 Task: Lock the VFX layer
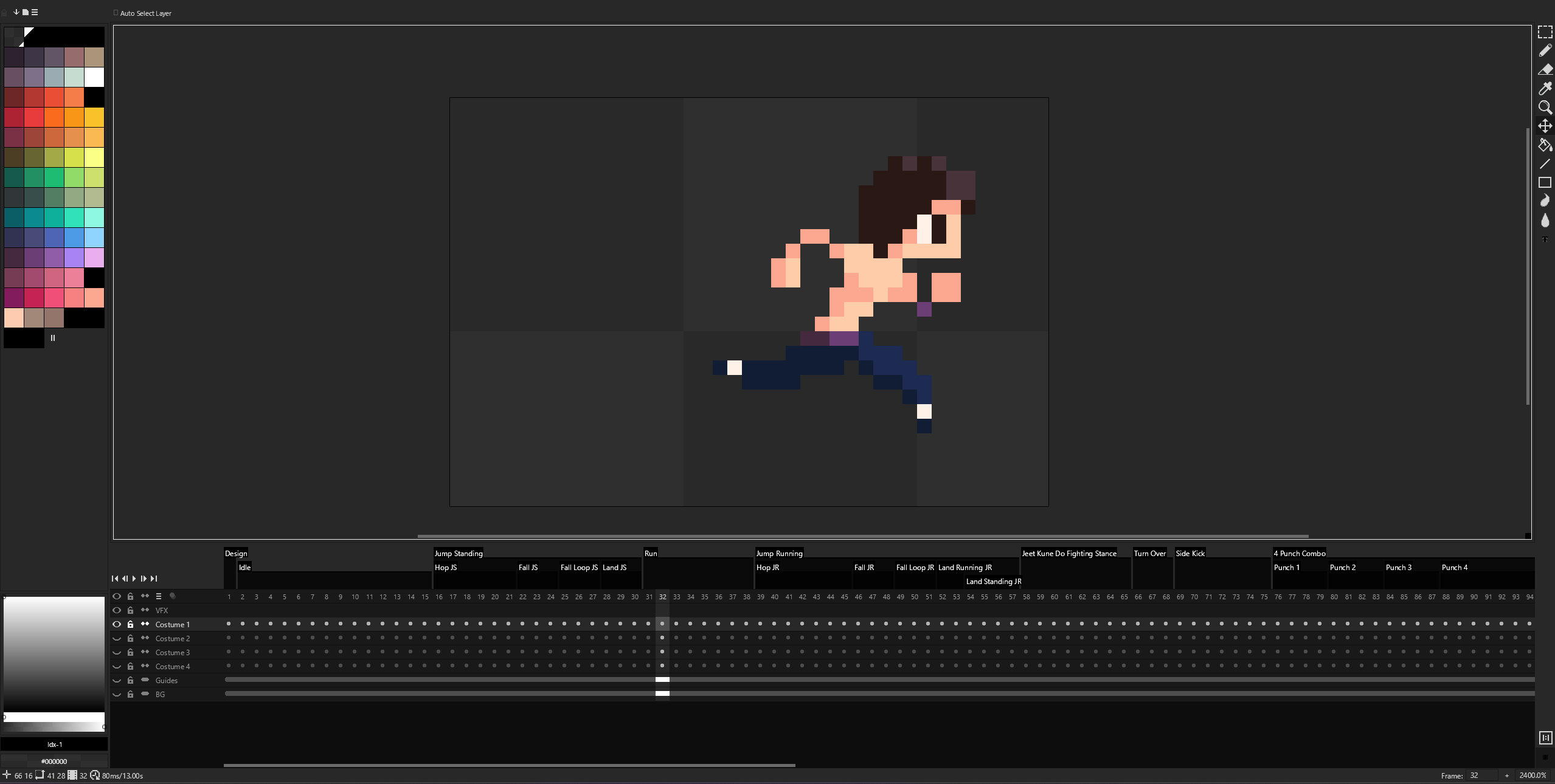click(130, 610)
